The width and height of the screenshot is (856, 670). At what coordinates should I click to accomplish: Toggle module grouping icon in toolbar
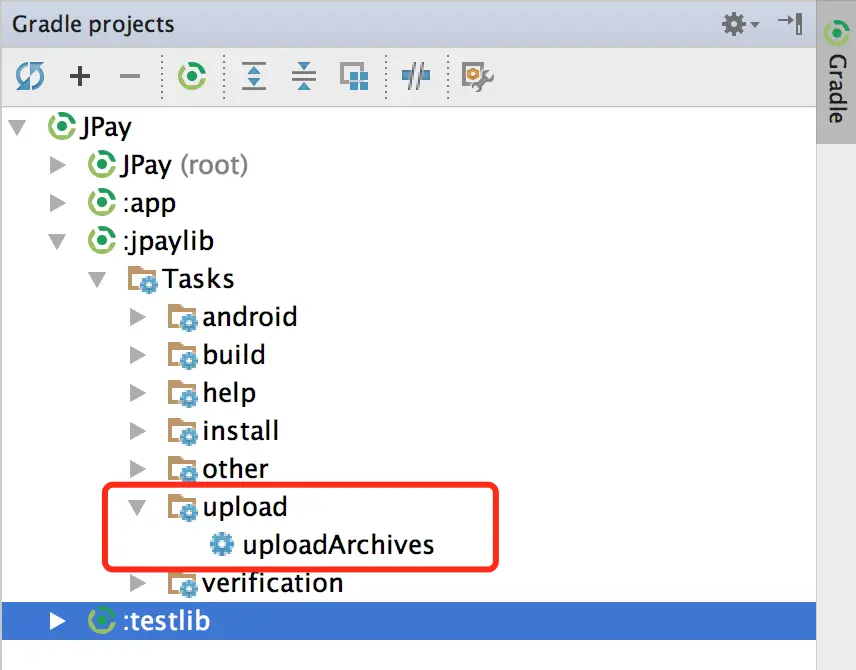coord(354,76)
